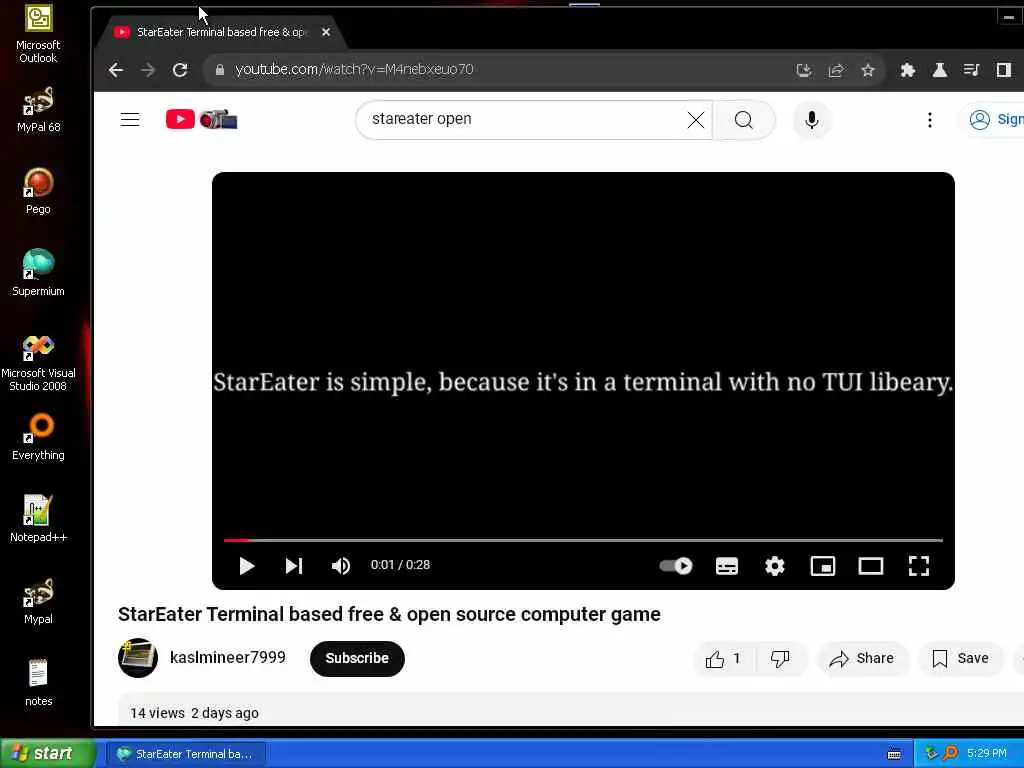
Task: Select Supermium desktop shortcut
Action: point(39,273)
